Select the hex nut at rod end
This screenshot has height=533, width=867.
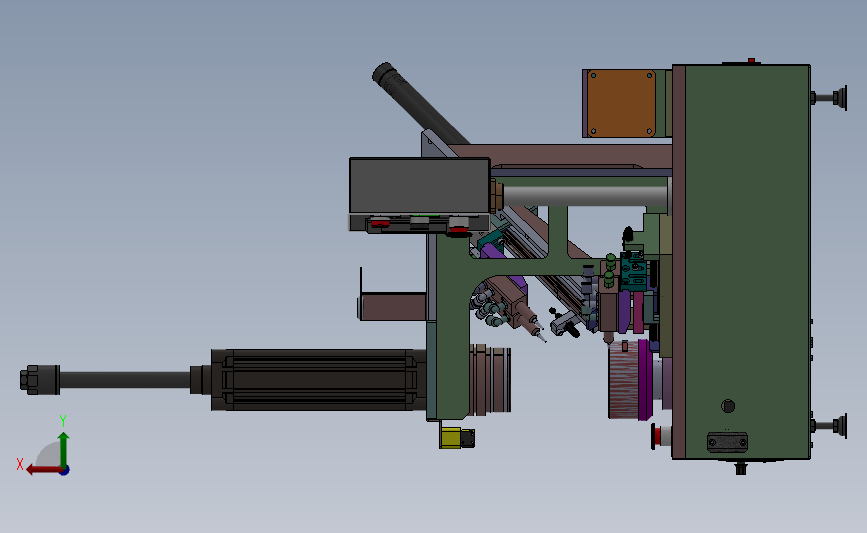click(x=30, y=380)
